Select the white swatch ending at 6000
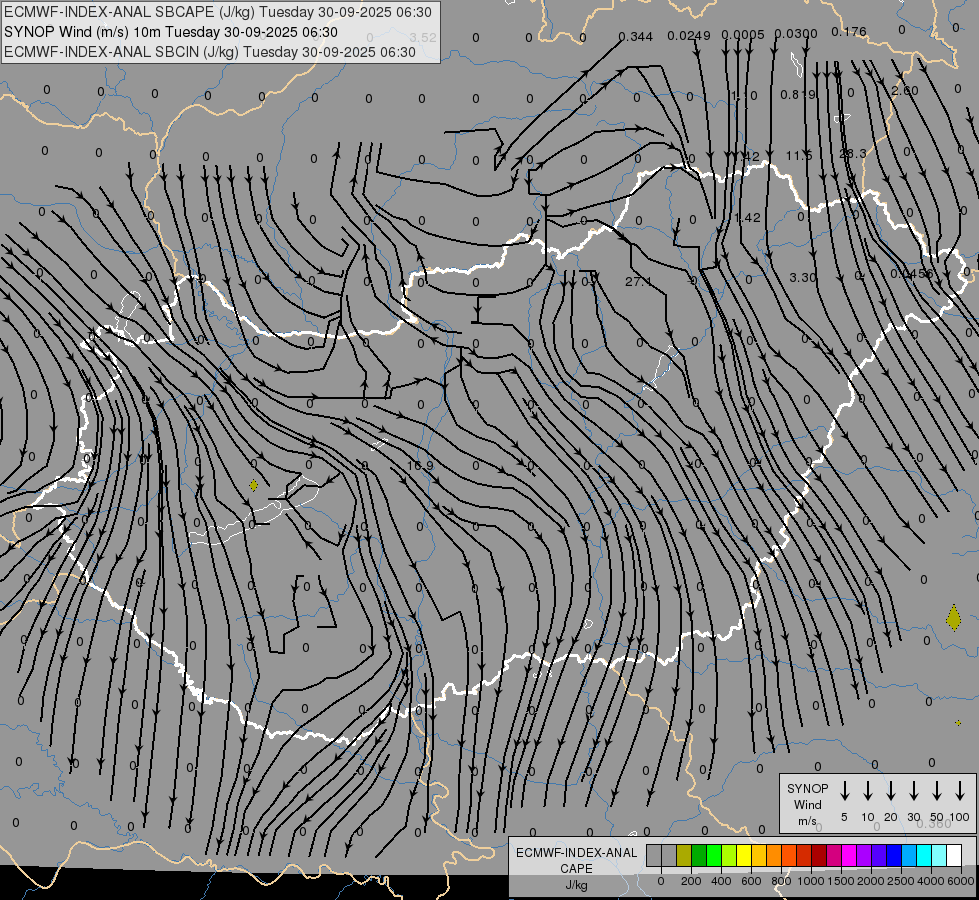Screen dimensions: 979x900 pyautogui.click(x=953, y=855)
